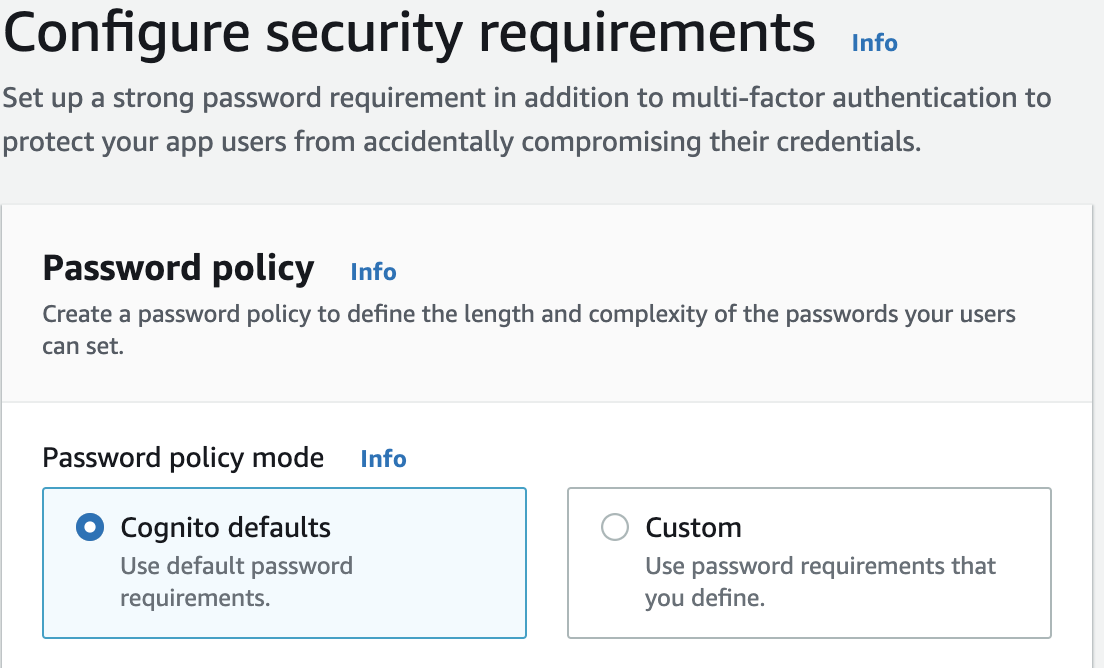This screenshot has width=1104, height=668.
Task: Click "Use default password" description line
Action: (x=236, y=566)
